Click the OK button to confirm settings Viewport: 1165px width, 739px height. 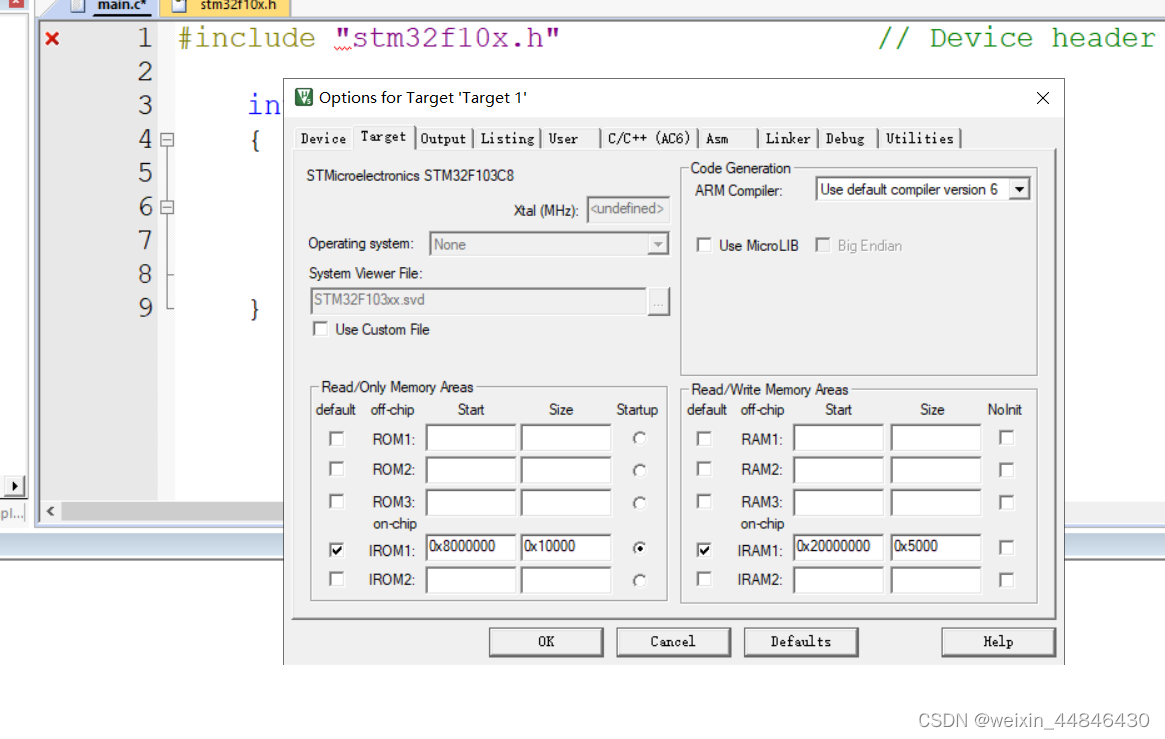546,641
